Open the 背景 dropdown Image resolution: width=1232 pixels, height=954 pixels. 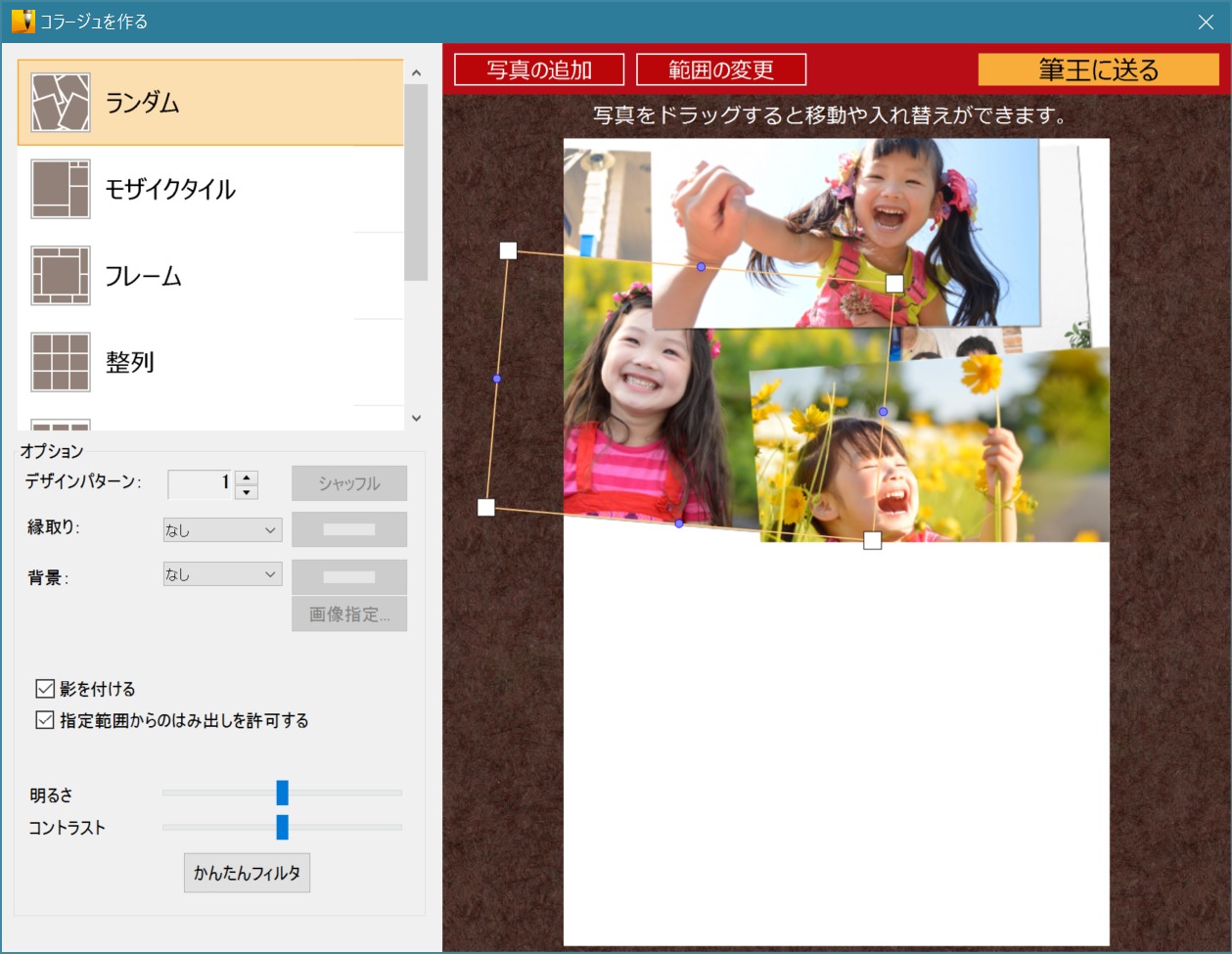(x=222, y=574)
